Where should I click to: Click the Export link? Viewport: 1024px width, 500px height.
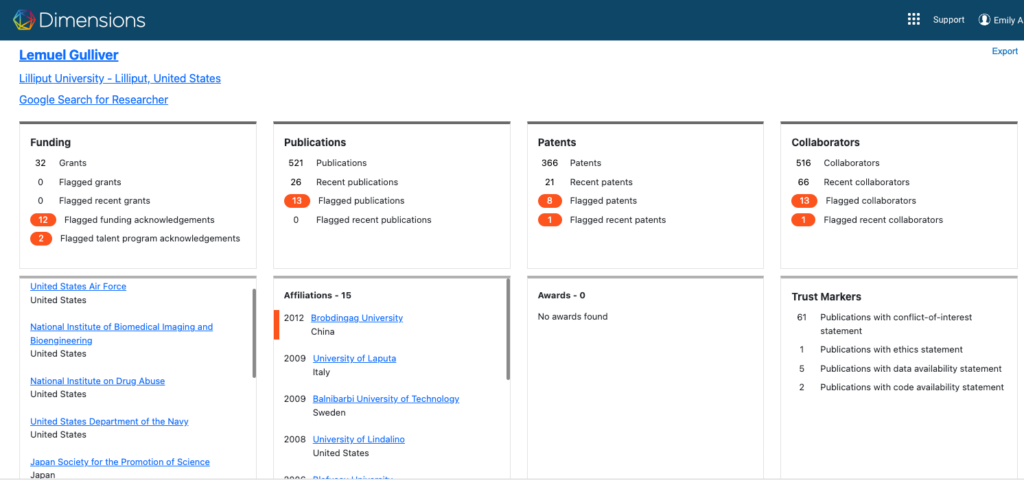coord(1004,51)
